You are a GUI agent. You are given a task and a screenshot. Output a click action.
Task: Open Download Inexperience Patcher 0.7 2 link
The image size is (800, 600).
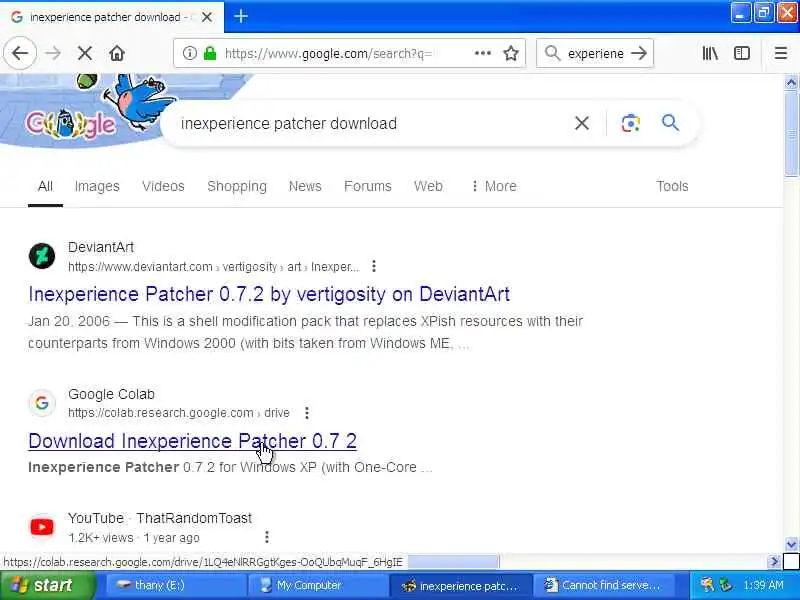click(x=192, y=441)
